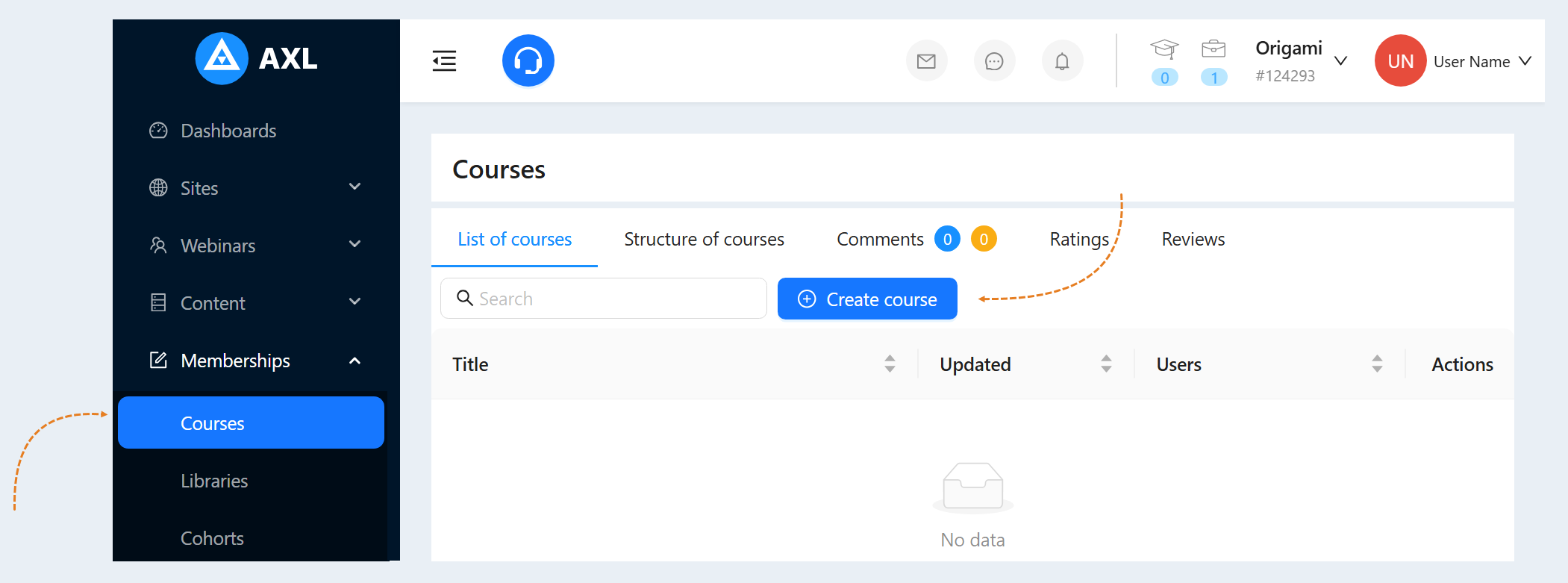
Task: Open the chat messages bubble icon
Action: tap(994, 61)
